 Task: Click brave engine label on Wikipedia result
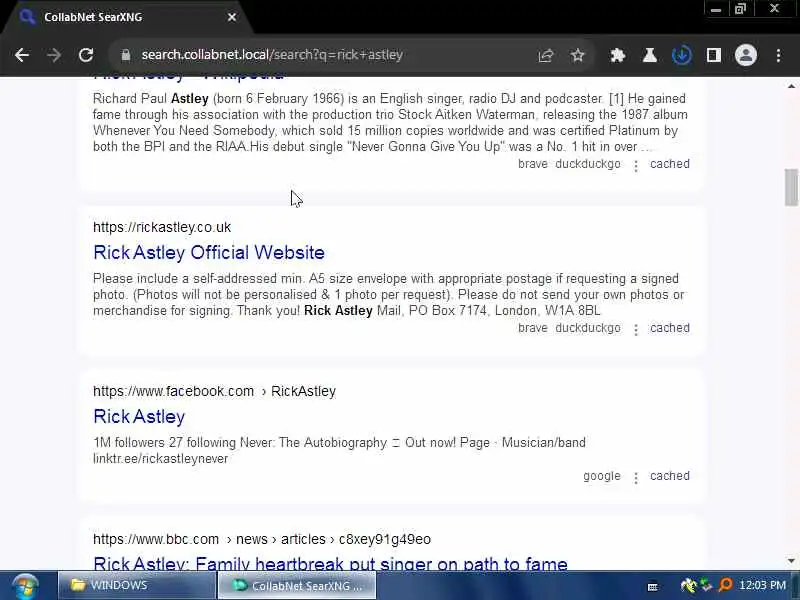[533, 164]
